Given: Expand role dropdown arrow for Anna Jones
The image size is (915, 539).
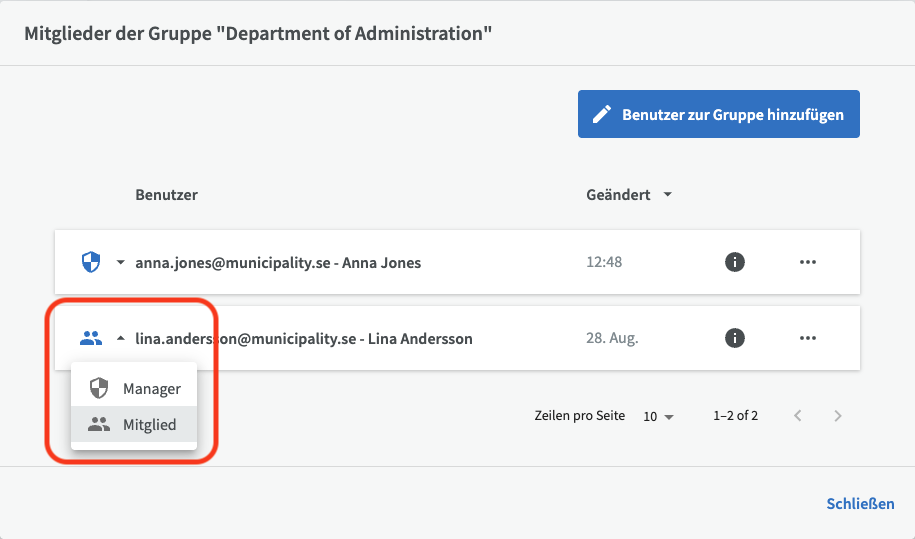Looking at the screenshot, I should click(121, 263).
